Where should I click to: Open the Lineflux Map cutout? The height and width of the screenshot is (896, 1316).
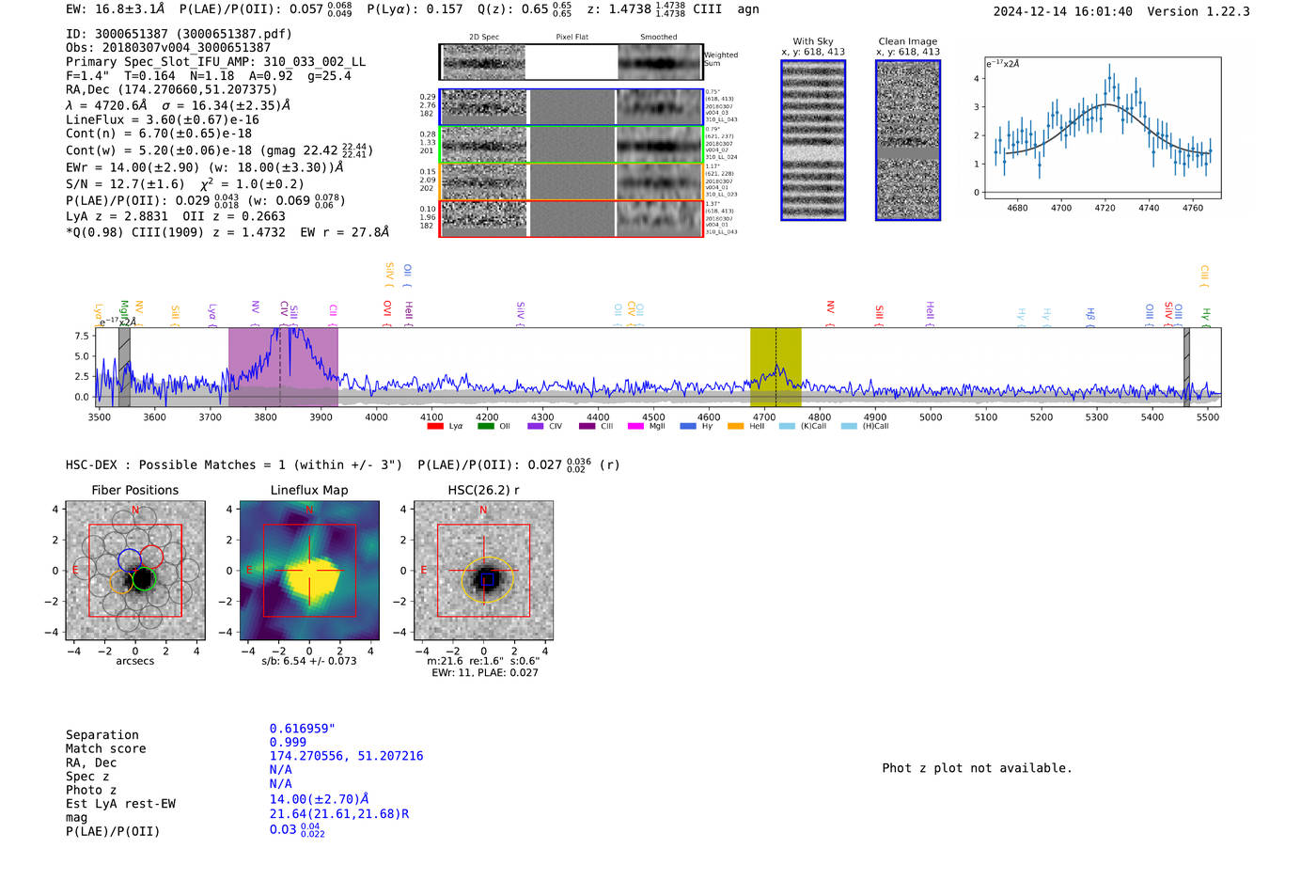309,570
